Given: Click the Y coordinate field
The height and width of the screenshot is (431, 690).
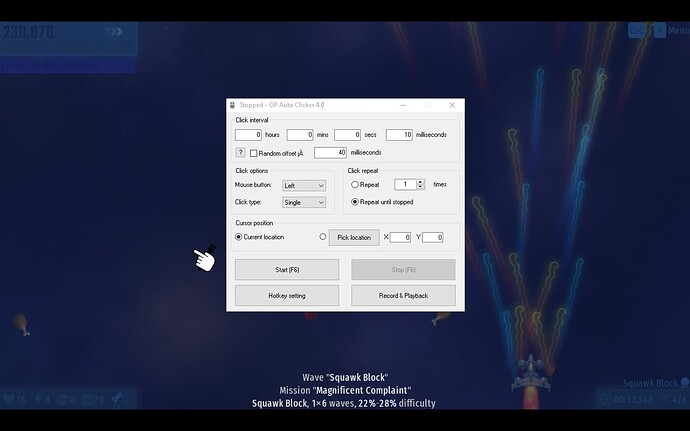Looking at the screenshot, I should pyautogui.click(x=433, y=237).
